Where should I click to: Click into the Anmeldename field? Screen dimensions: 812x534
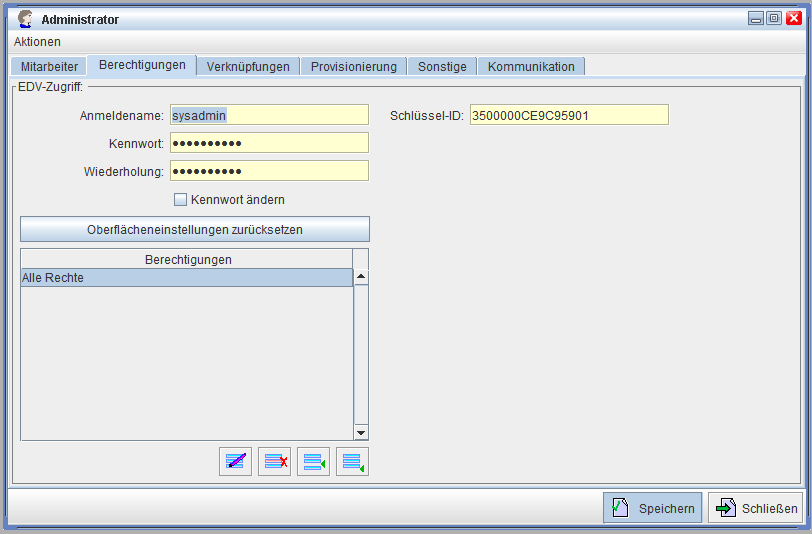[x=268, y=115]
